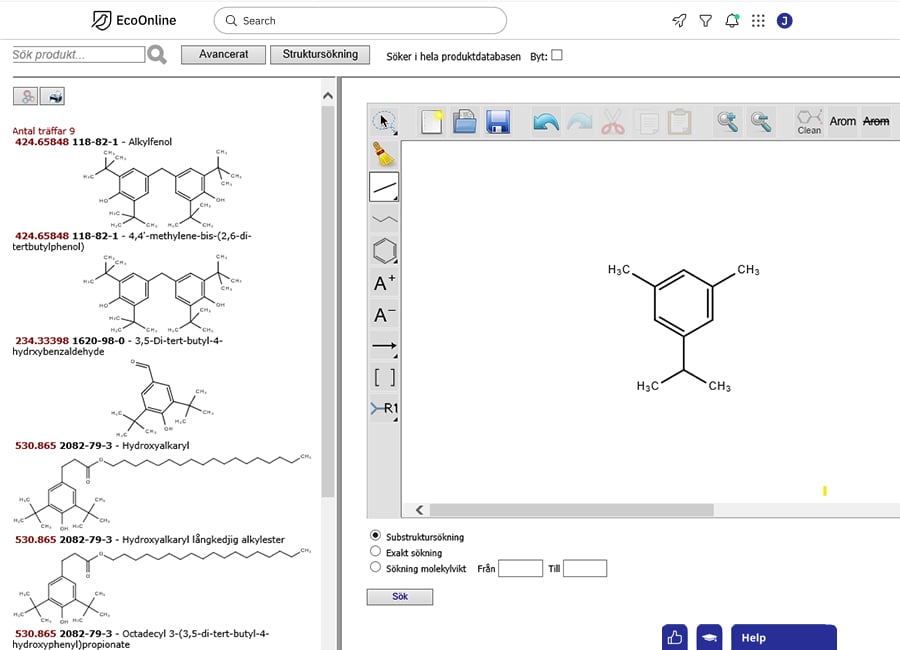The image size is (900, 650).
Task: Select Exakt sökning radio button
Action: [376, 552]
